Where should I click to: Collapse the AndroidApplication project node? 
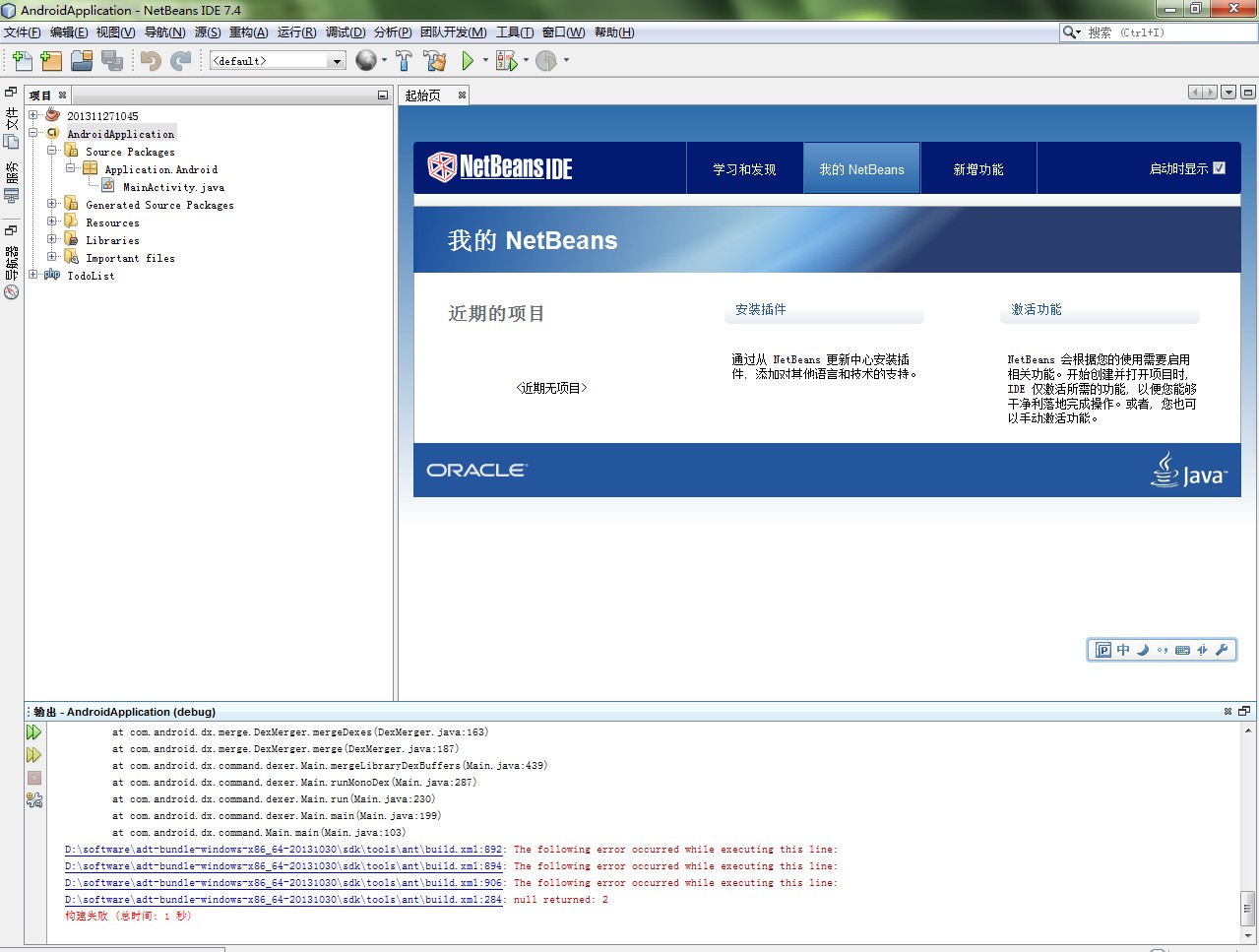coord(33,133)
